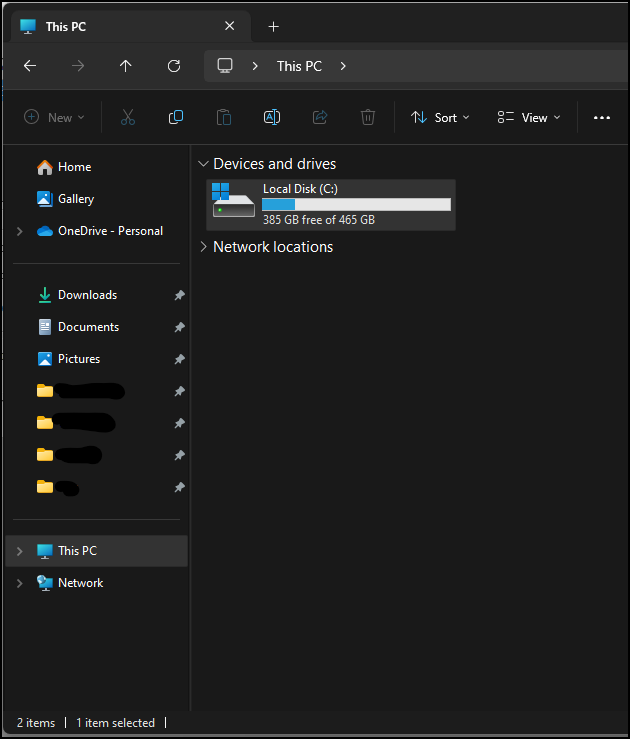Screen dimensions: 630x739
Task: Go up one folder level
Action: click(126, 66)
